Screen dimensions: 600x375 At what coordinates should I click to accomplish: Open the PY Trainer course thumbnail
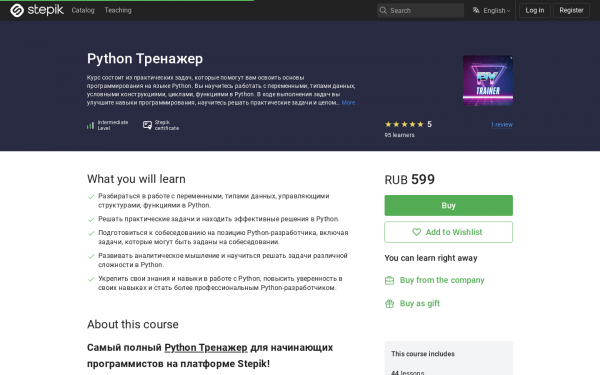pos(488,80)
